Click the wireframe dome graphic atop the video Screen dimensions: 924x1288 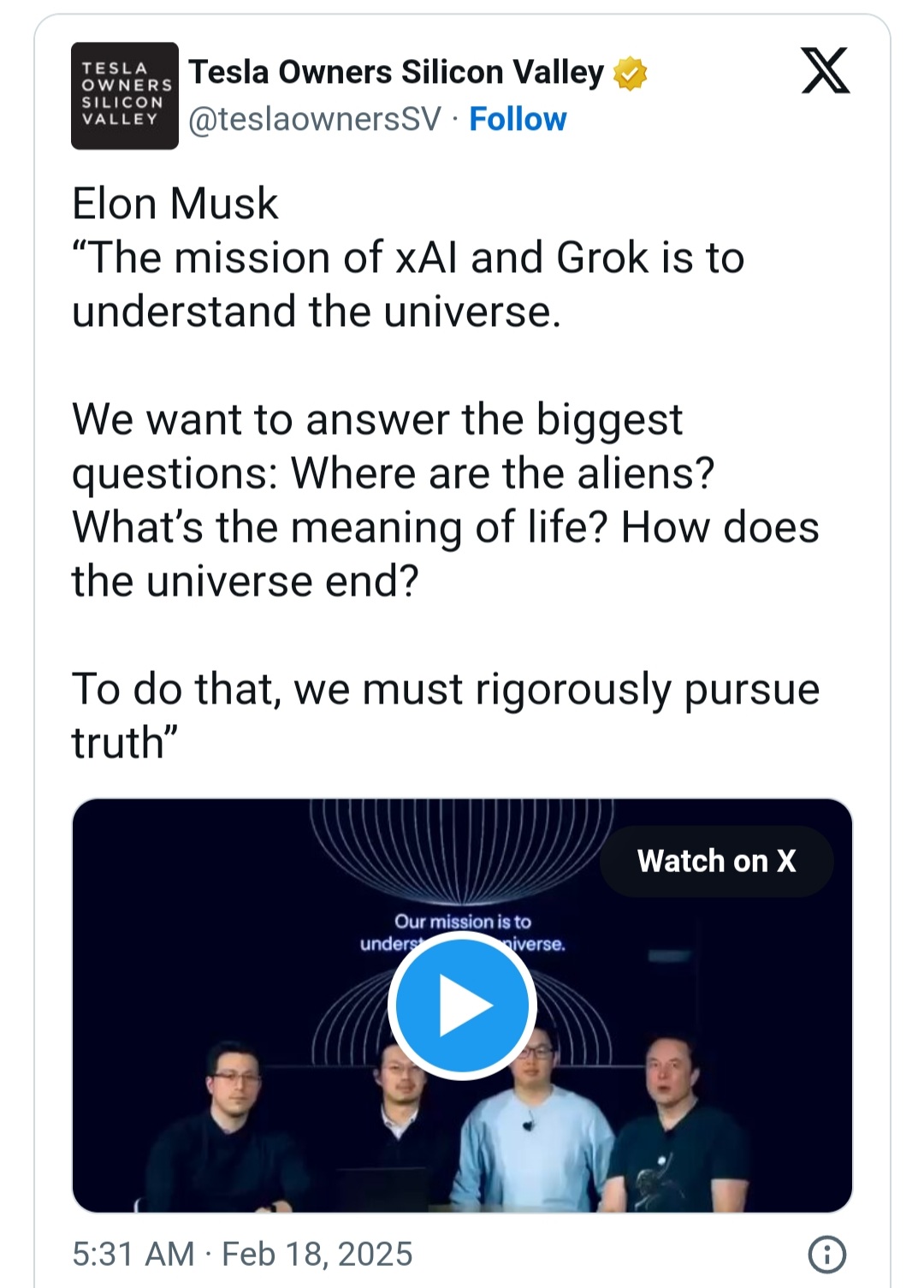click(460, 843)
